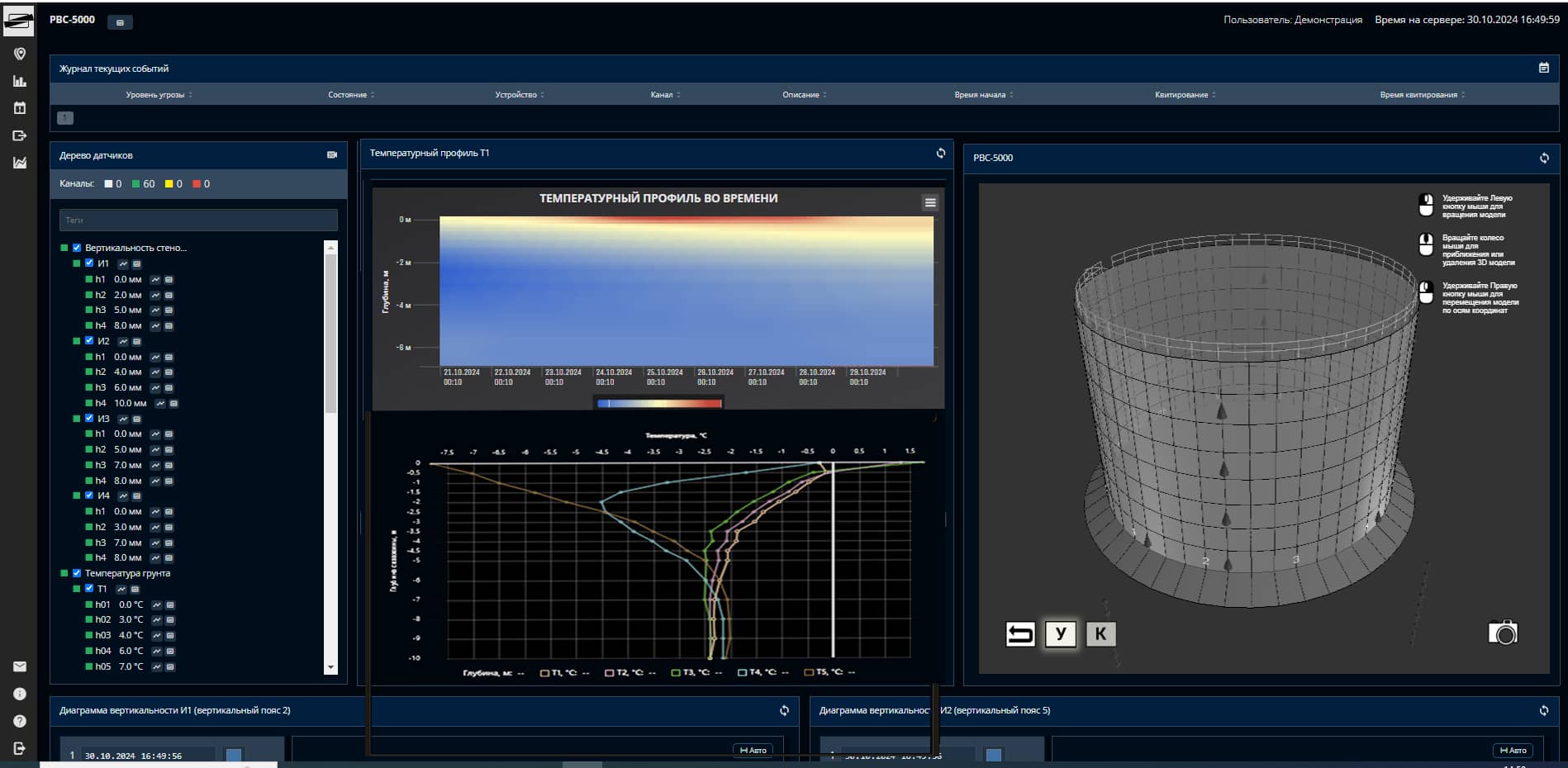Click the map location pin sidebar icon
Viewport: 1568px width, 768px height.
pos(20,54)
